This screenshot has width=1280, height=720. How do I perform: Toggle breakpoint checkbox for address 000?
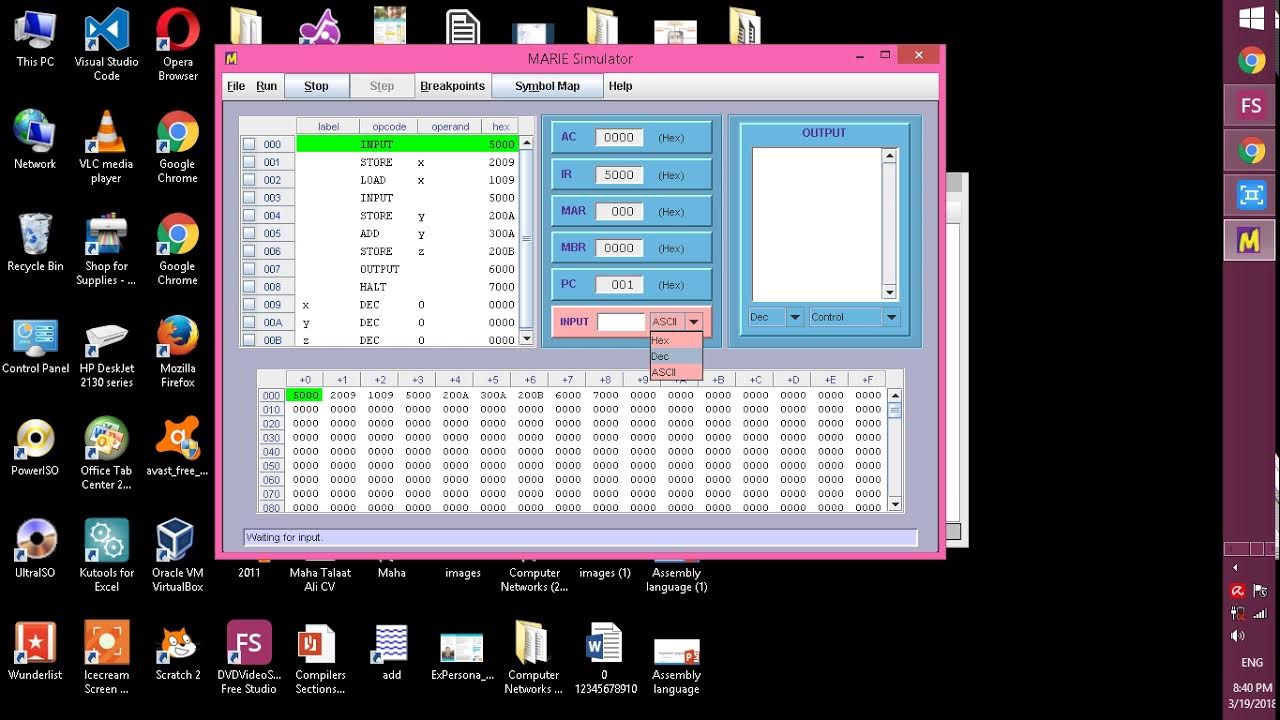[249, 144]
